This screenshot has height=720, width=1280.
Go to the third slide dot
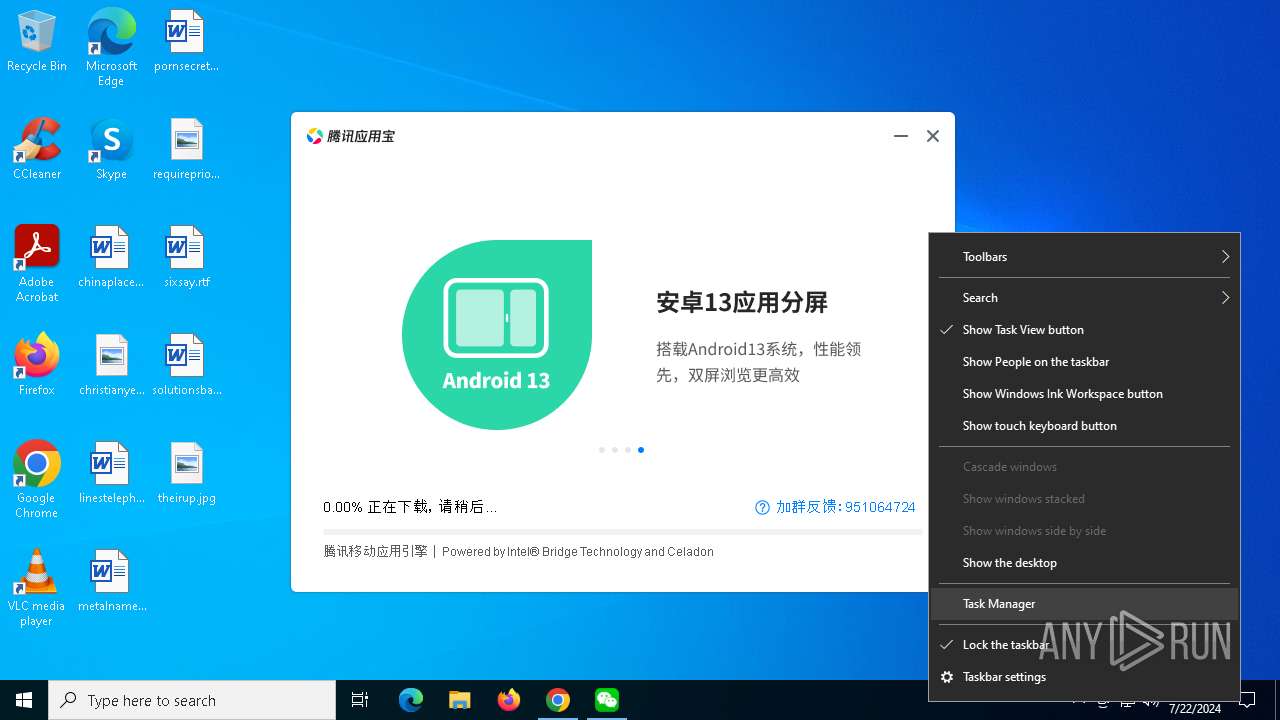point(628,450)
